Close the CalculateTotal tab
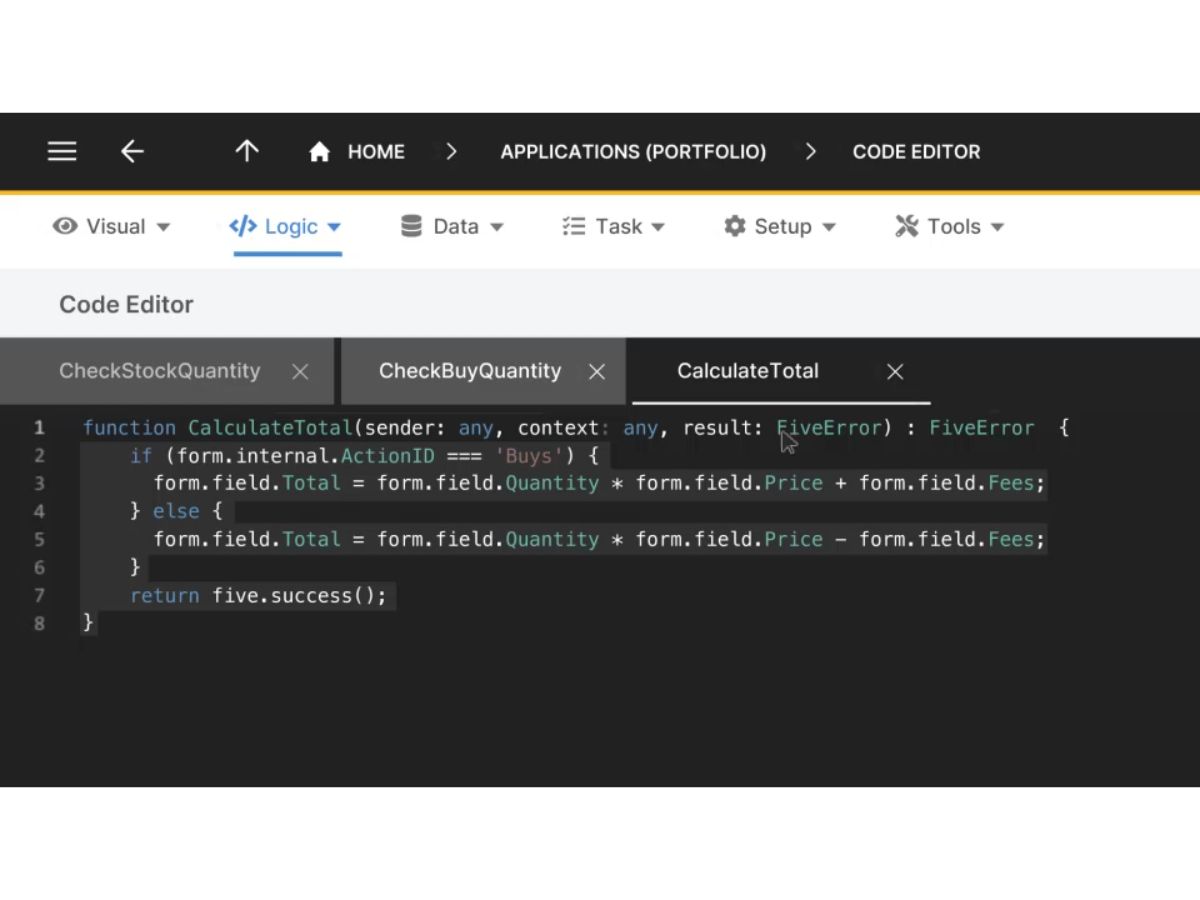This screenshot has width=1200, height=900. point(895,372)
